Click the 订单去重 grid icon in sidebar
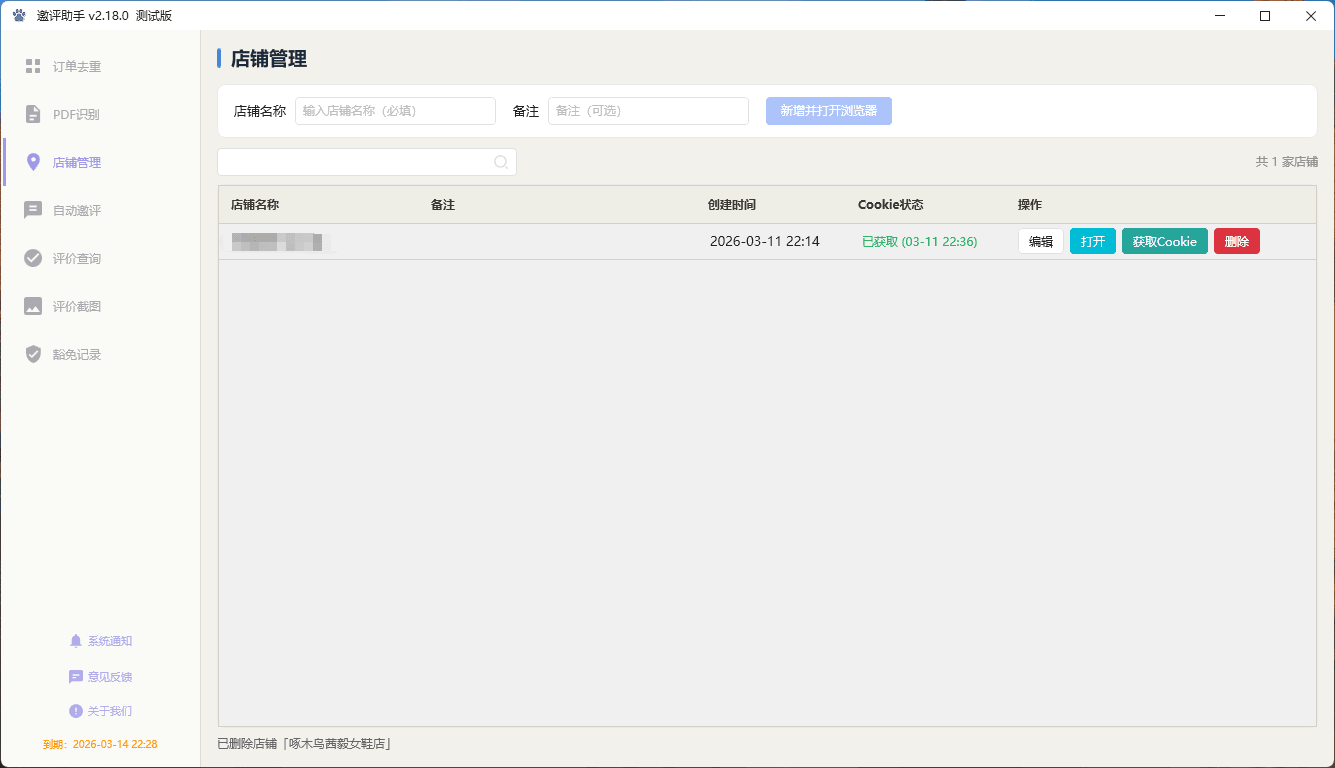This screenshot has width=1335, height=768. [x=33, y=66]
